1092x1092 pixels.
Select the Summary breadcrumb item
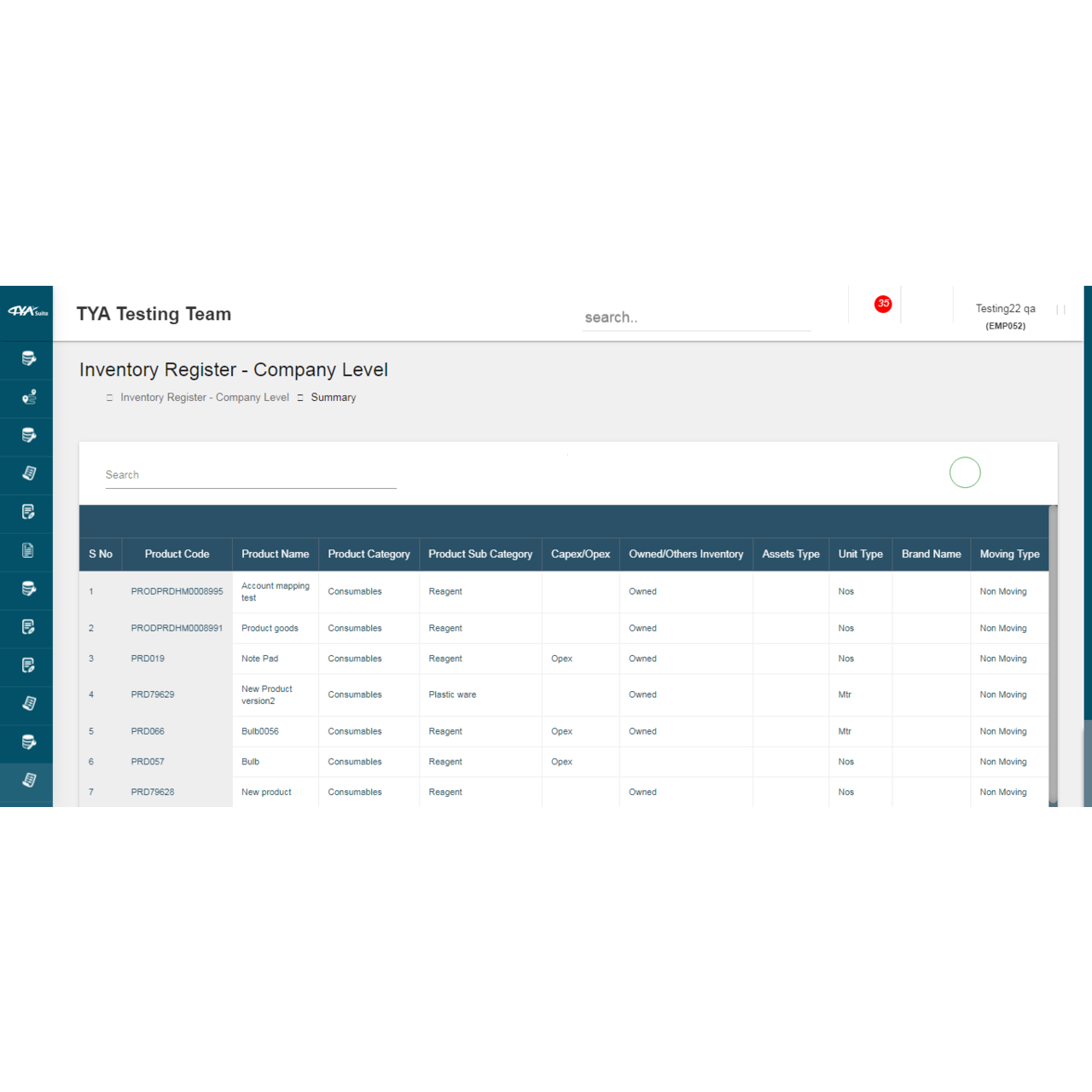coord(333,398)
